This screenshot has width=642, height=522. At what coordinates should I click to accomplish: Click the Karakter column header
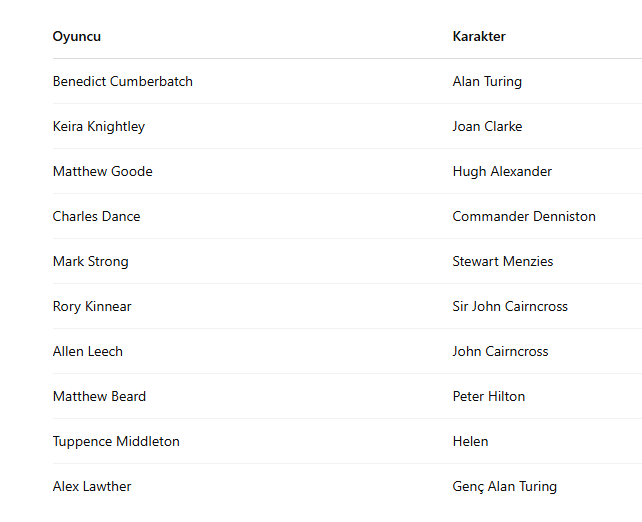[479, 37]
